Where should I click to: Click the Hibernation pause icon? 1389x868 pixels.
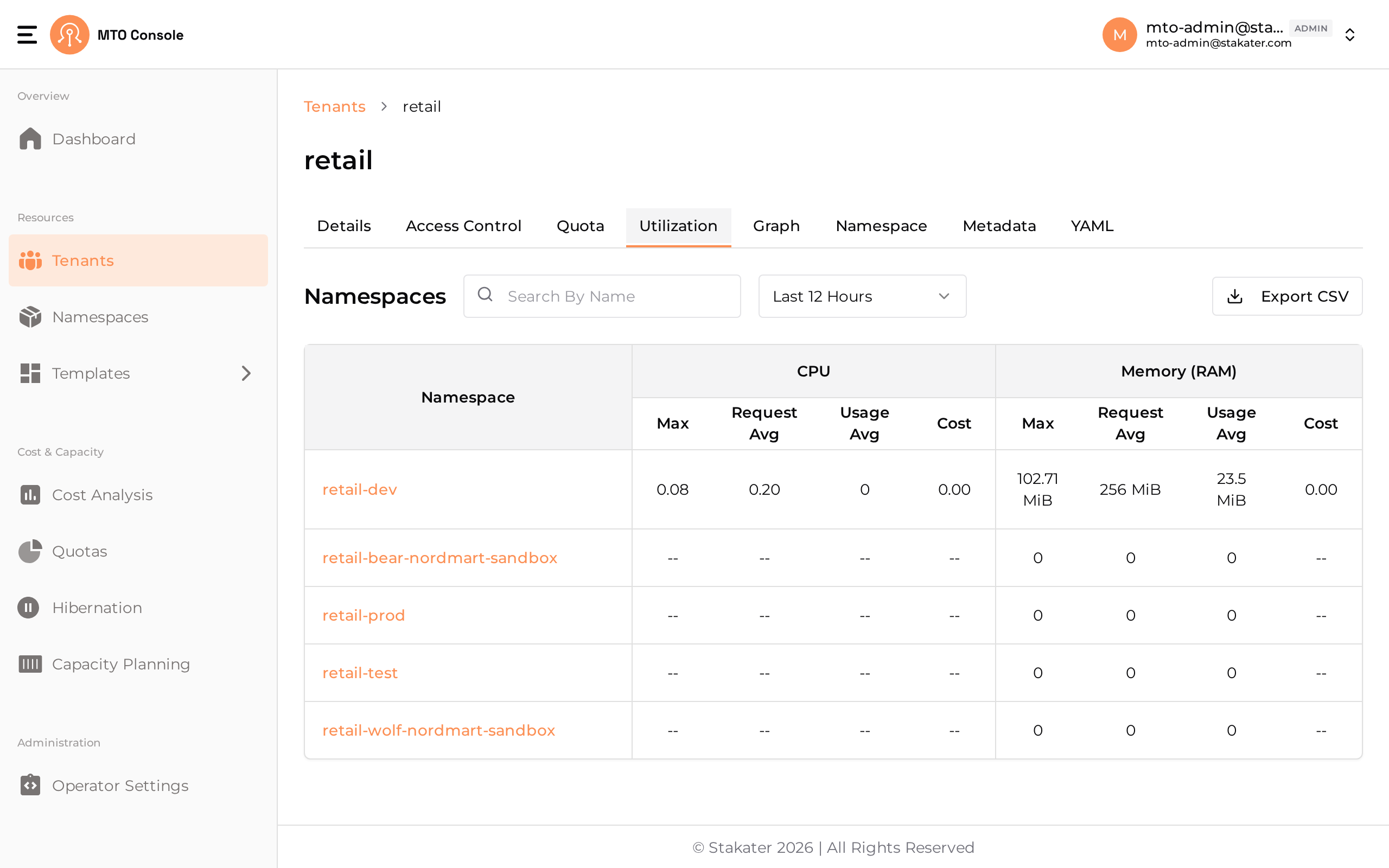pos(28,608)
